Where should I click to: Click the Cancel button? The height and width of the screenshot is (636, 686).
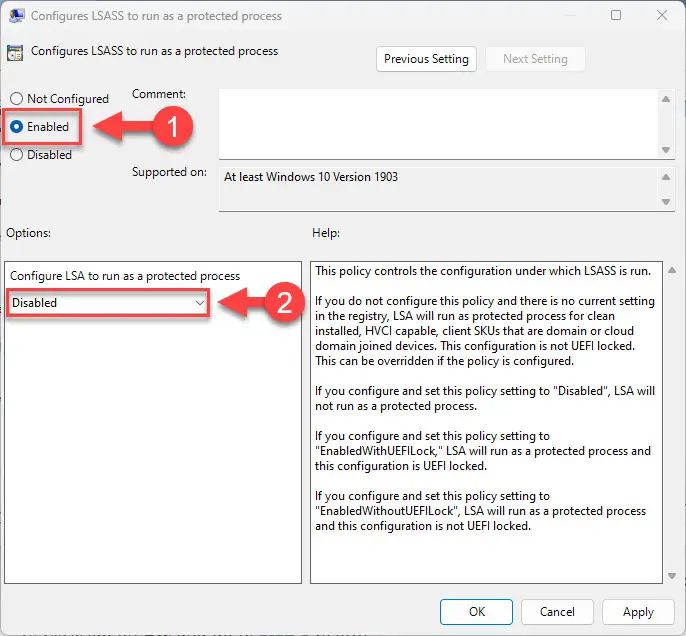(x=557, y=612)
